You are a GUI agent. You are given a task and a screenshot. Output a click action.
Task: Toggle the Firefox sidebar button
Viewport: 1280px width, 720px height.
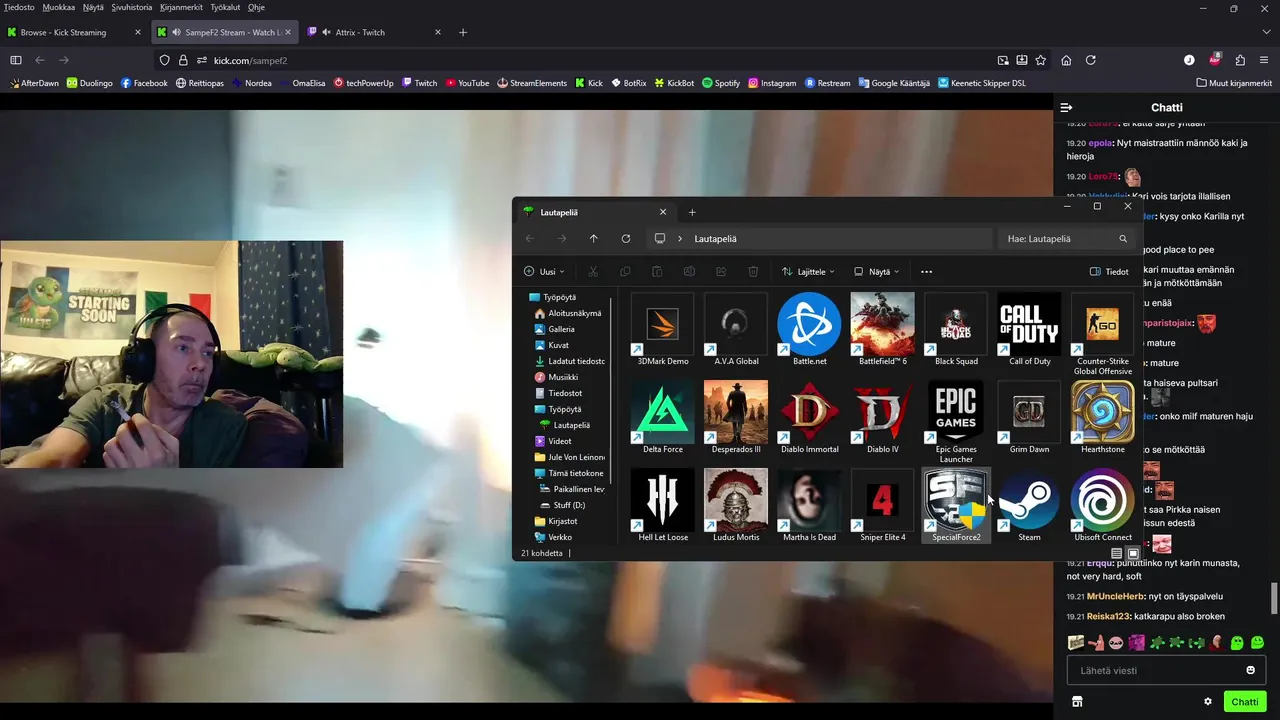click(15, 60)
